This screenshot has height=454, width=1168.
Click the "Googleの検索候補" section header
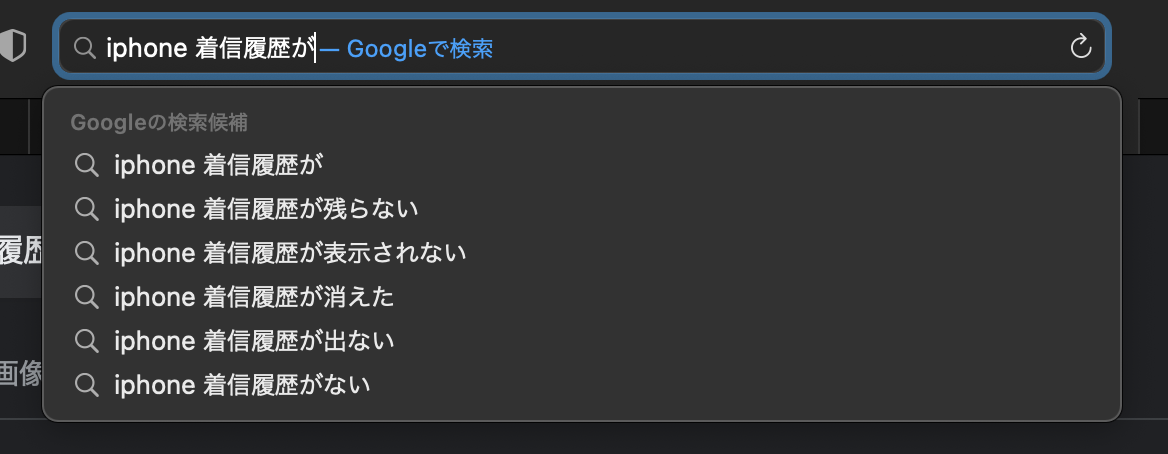159,123
